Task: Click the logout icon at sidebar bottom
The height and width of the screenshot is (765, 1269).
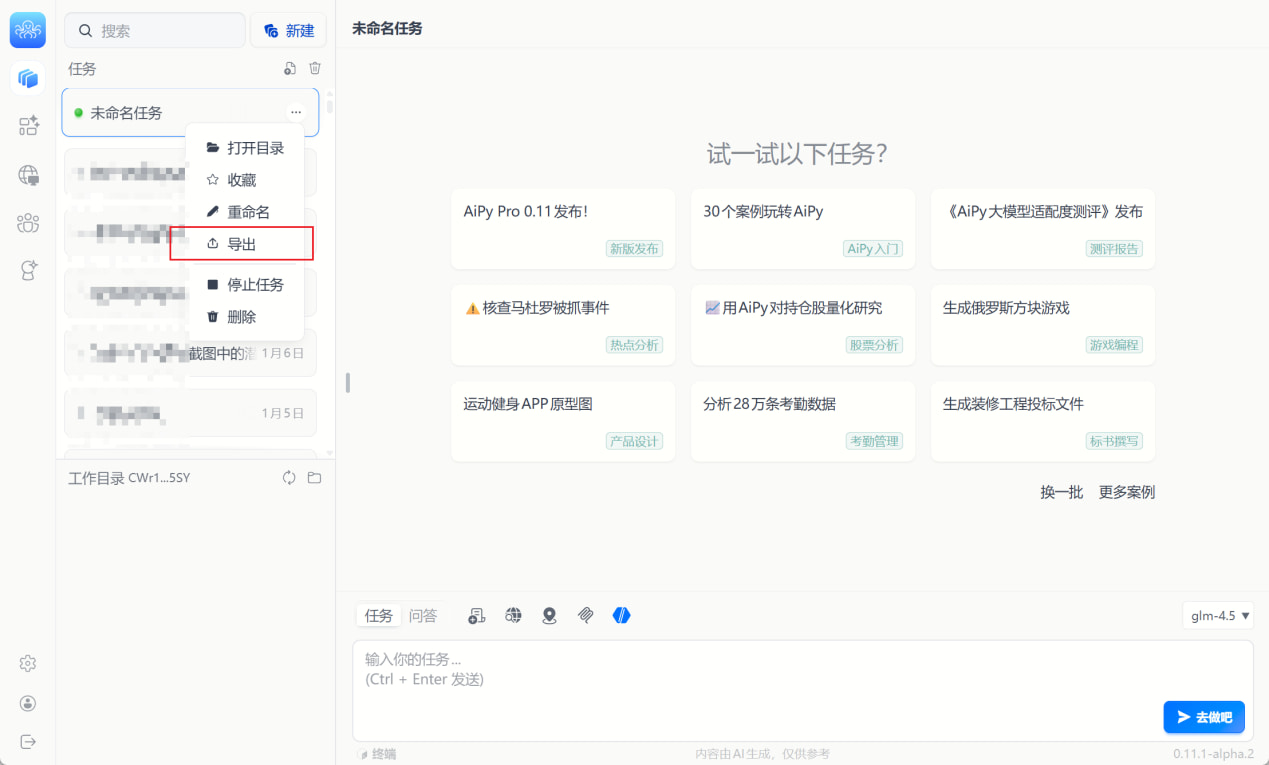Action: [x=28, y=741]
